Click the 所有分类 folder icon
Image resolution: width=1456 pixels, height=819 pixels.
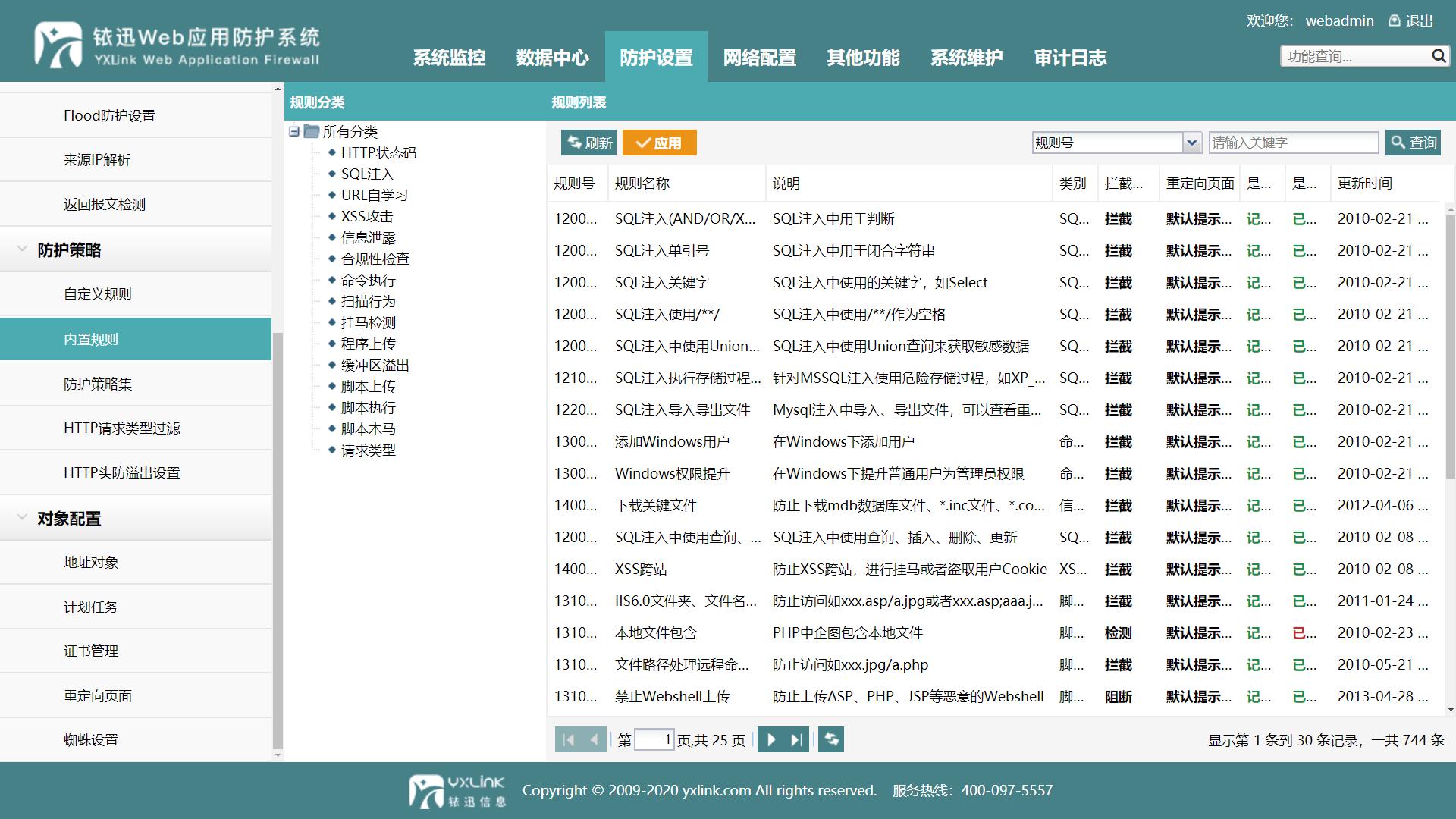pyautogui.click(x=311, y=131)
